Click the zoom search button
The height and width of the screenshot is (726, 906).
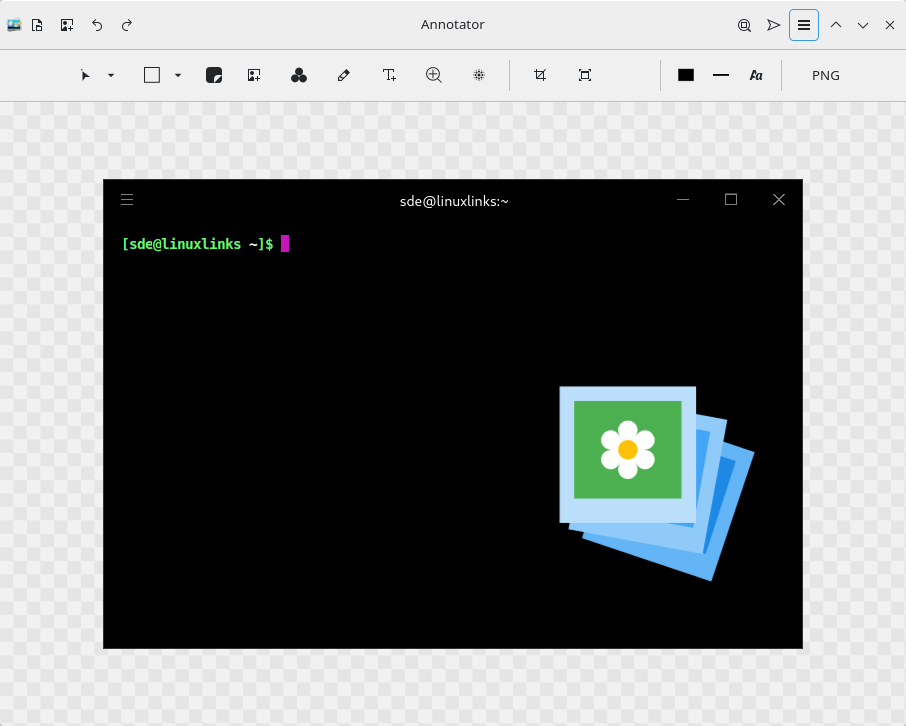click(744, 25)
